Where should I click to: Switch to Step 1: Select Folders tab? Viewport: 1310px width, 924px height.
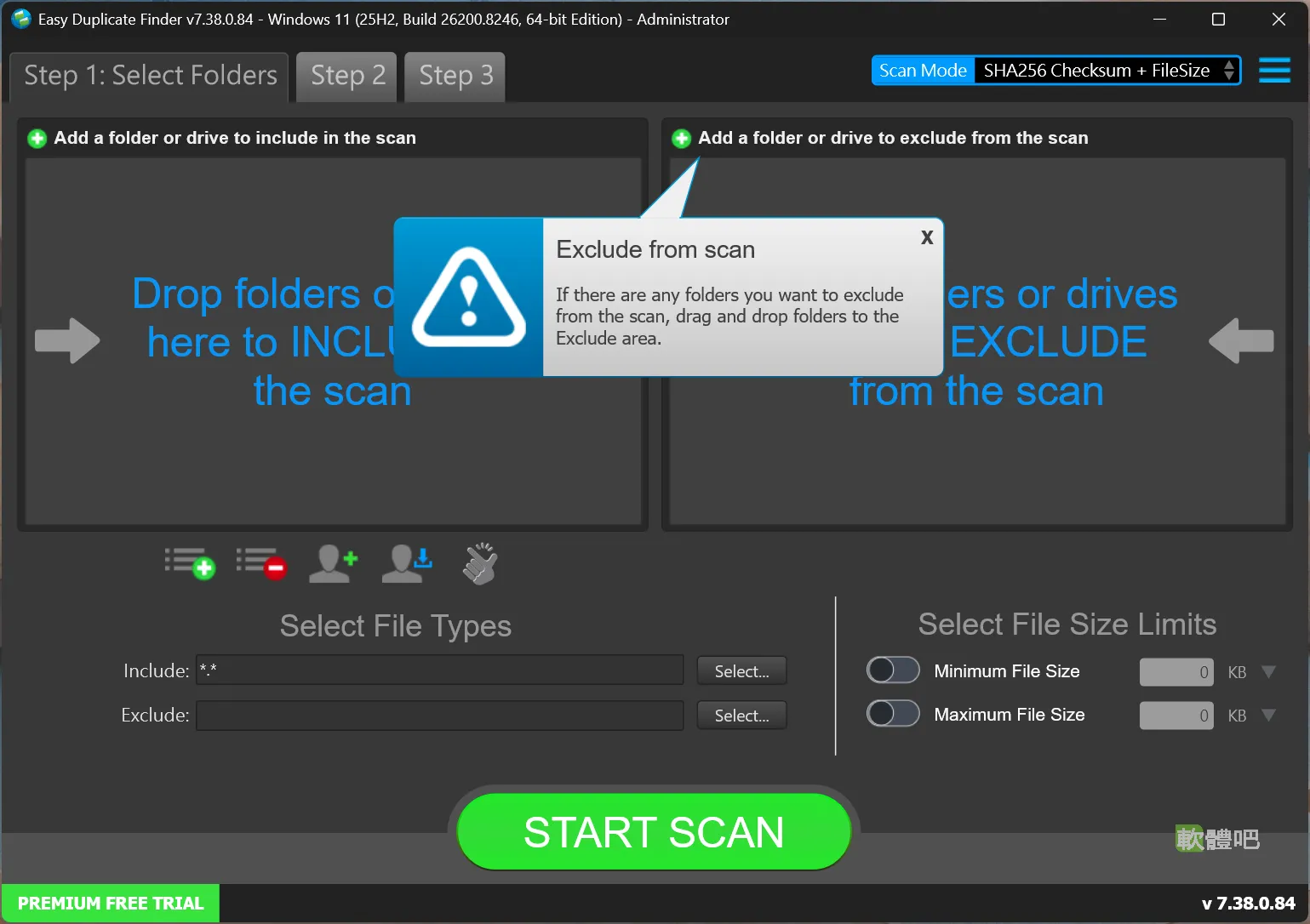pos(150,77)
